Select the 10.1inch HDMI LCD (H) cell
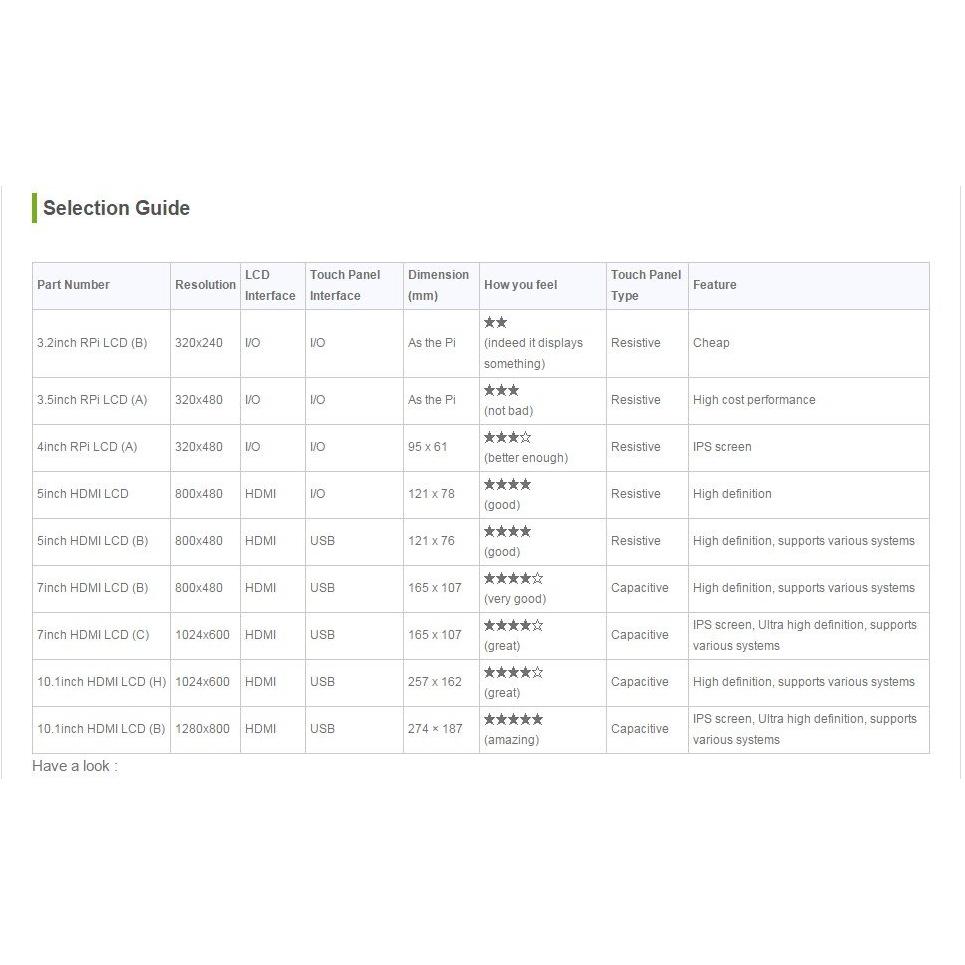This screenshot has width=965, height=965. (x=102, y=682)
